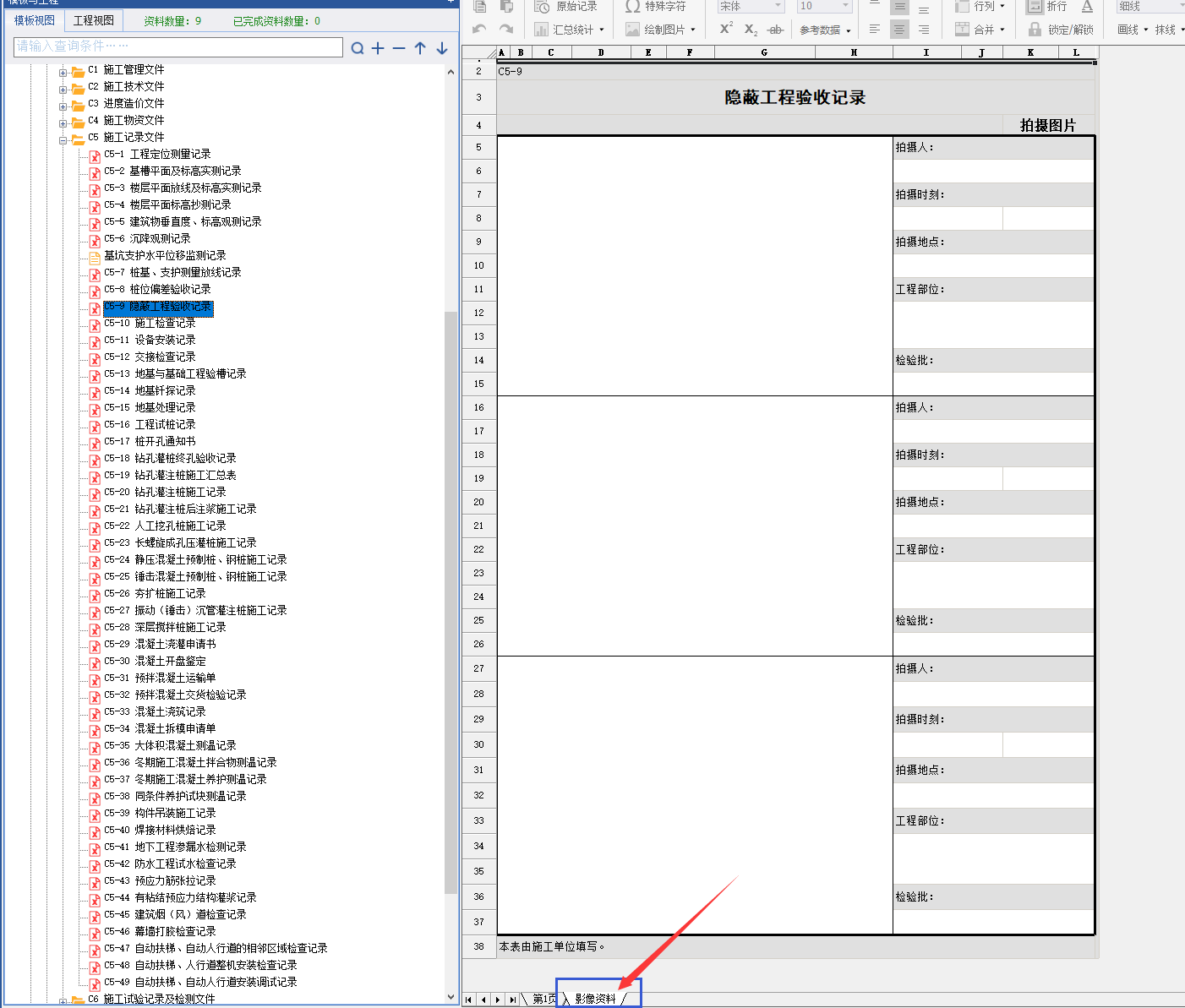Screen dimensions: 1185x1008
Task: Expand C3 进度造价文件 folder
Action: (x=63, y=106)
